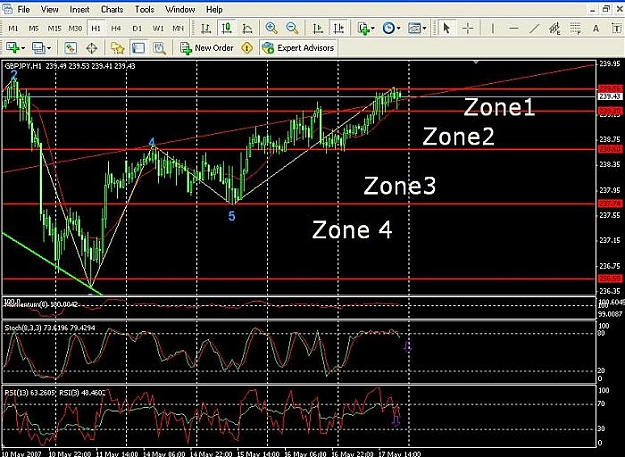Zoom in on the chart
Screen dimensions: 625x457
pyautogui.click(x=271, y=28)
